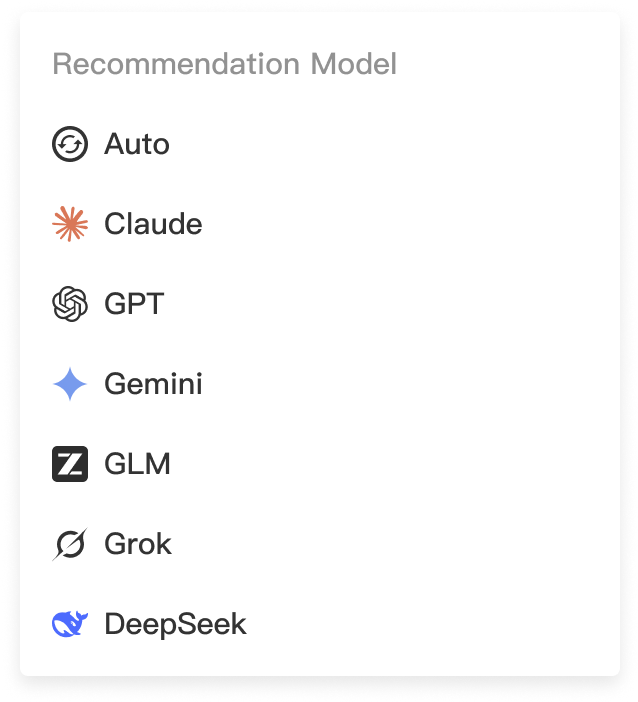Viewport: 638px width, 702px height.
Task: Pick the GPT text label
Action: point(134,304)
